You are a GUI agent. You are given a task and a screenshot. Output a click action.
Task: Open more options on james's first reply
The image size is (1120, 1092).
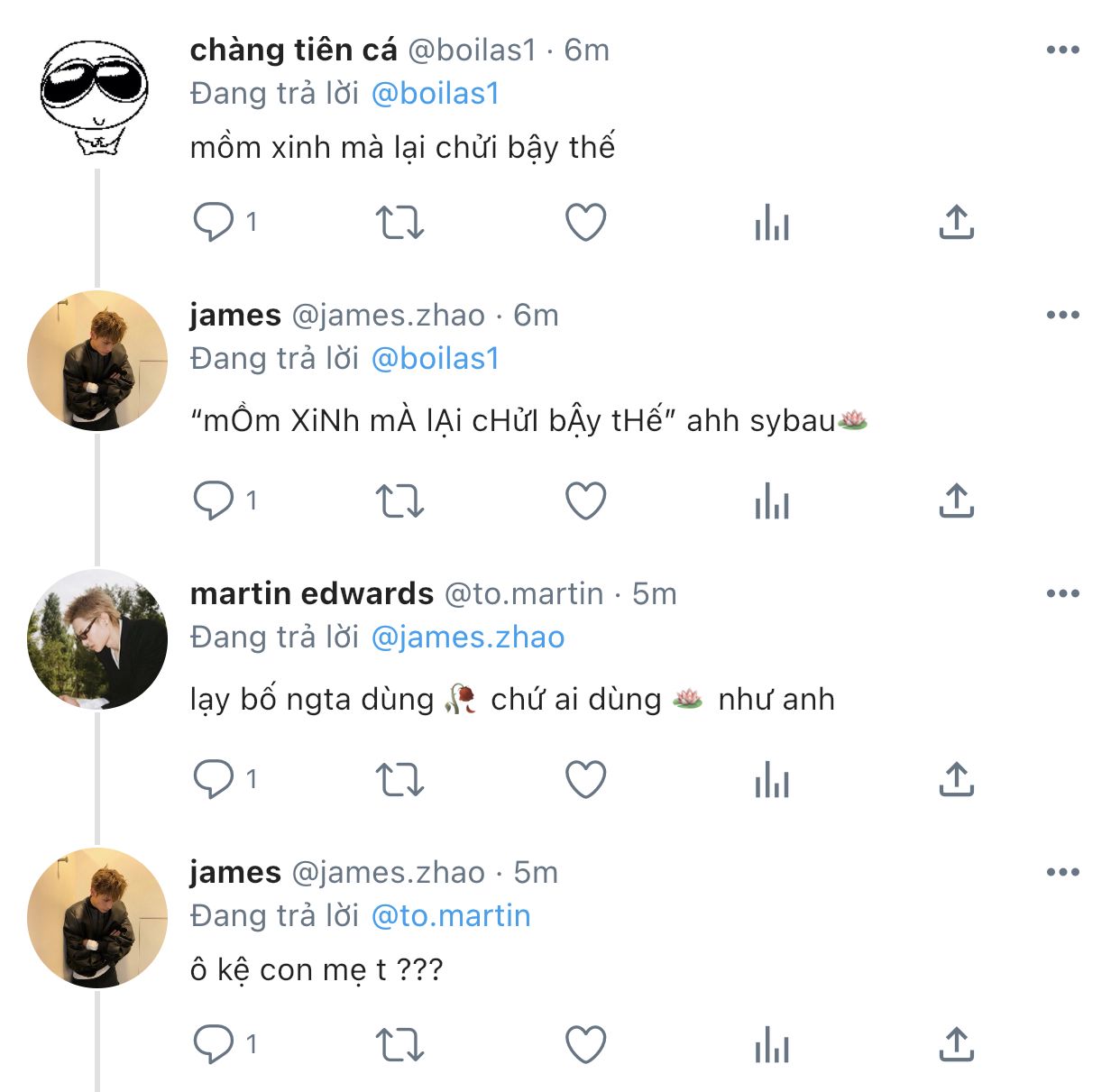pyautogui.click(x=1062, y=315)
